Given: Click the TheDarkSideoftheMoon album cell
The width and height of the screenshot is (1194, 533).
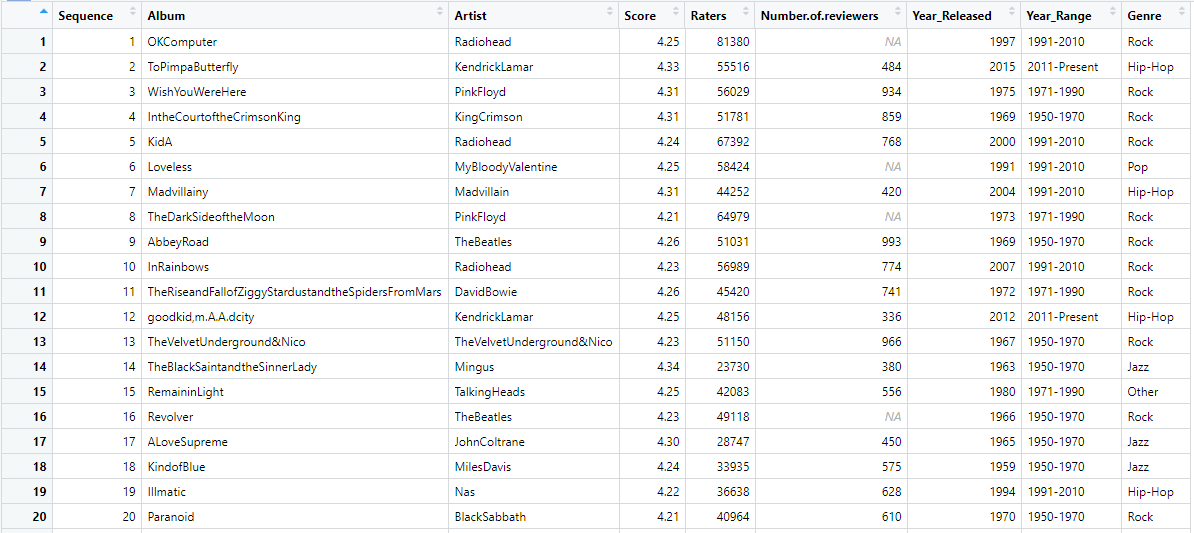Looking at the screenshot, I should pos(295,217).
